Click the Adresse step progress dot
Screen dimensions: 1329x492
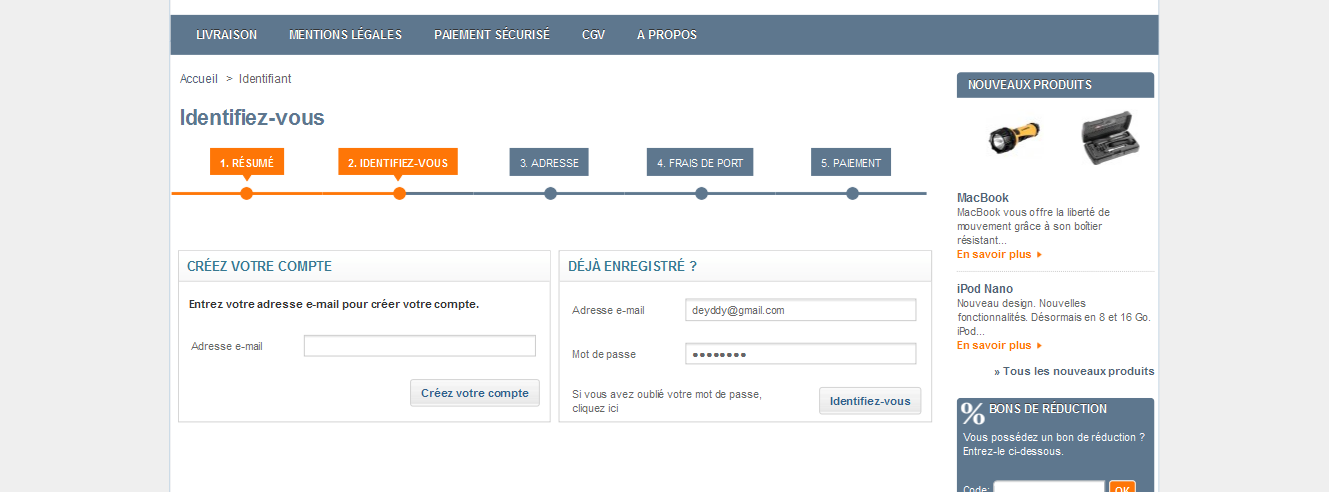pyautogui.click(x=550, y=193)
